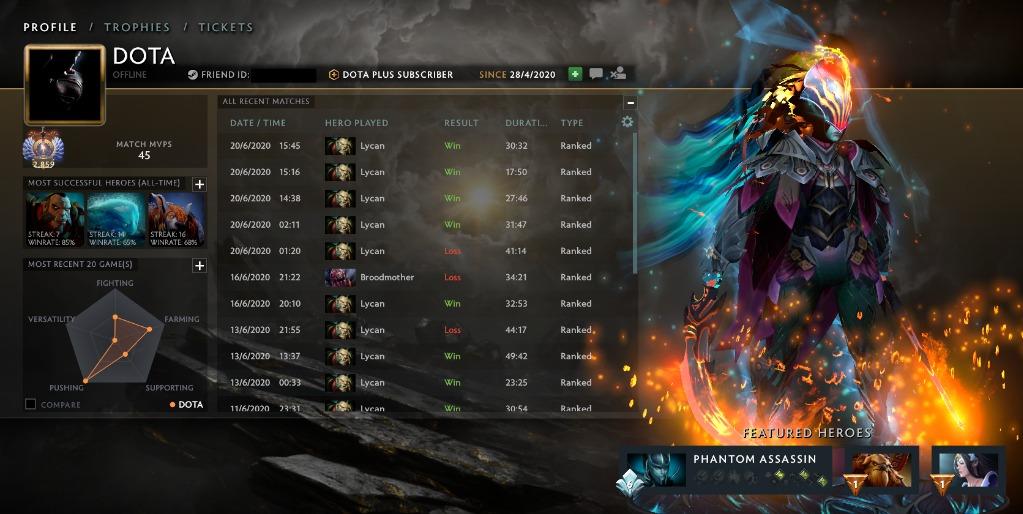Open the Tickets tab
This screenshot has height=514, width=1023.
tap(226, 27)
